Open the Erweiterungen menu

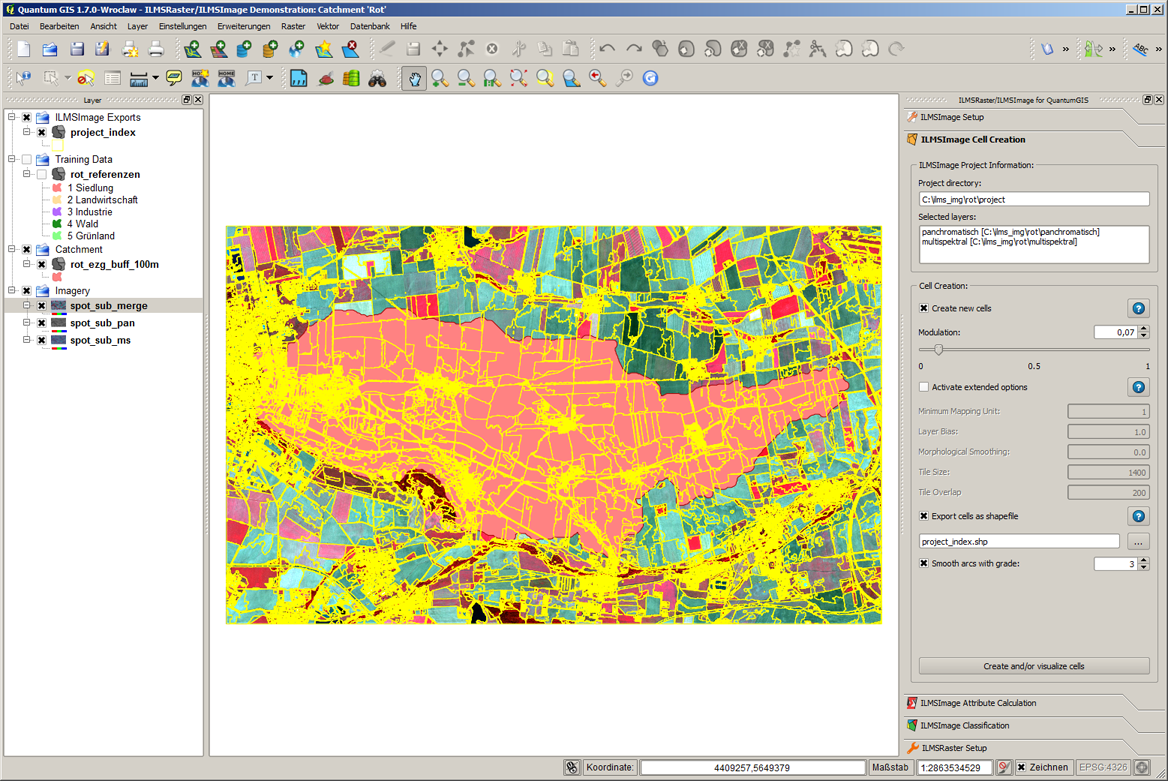pyautogui.click(x=244, y=26)
